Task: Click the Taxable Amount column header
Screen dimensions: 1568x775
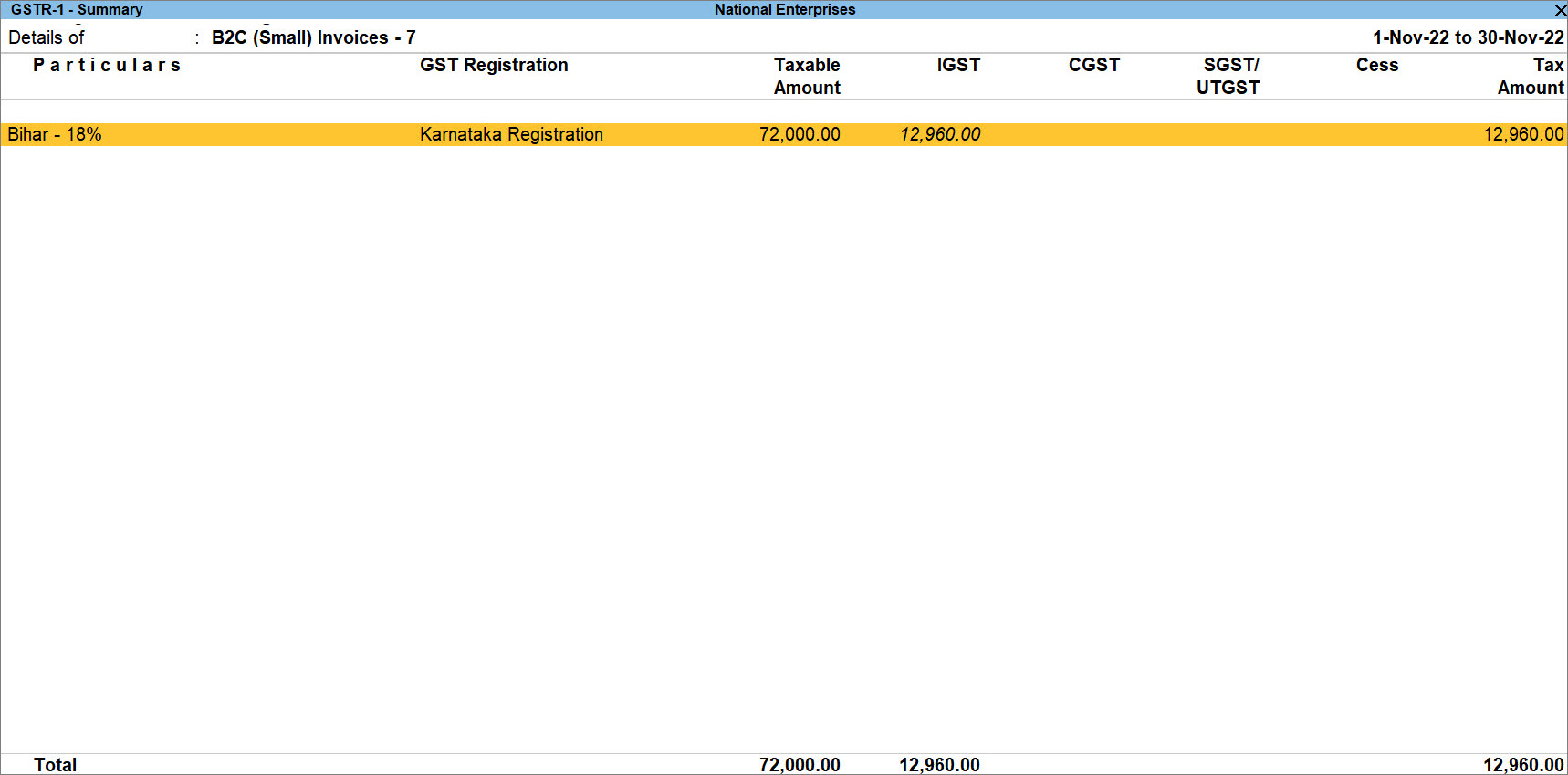Action: pos(807,77)
